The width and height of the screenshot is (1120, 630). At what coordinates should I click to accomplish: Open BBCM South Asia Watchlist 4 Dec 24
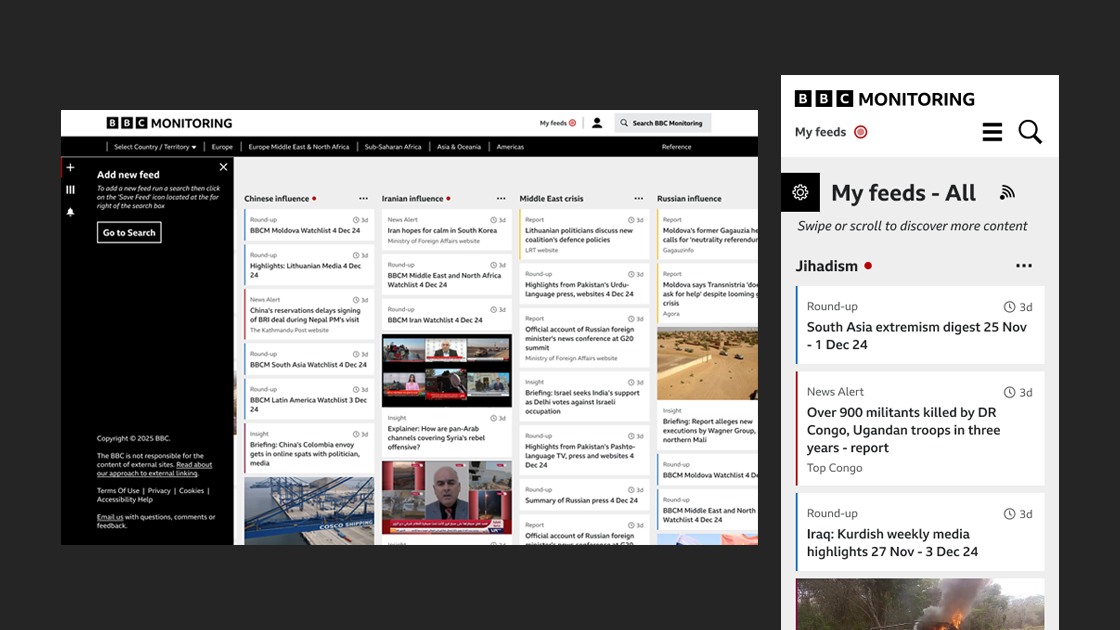pos(308,364)
